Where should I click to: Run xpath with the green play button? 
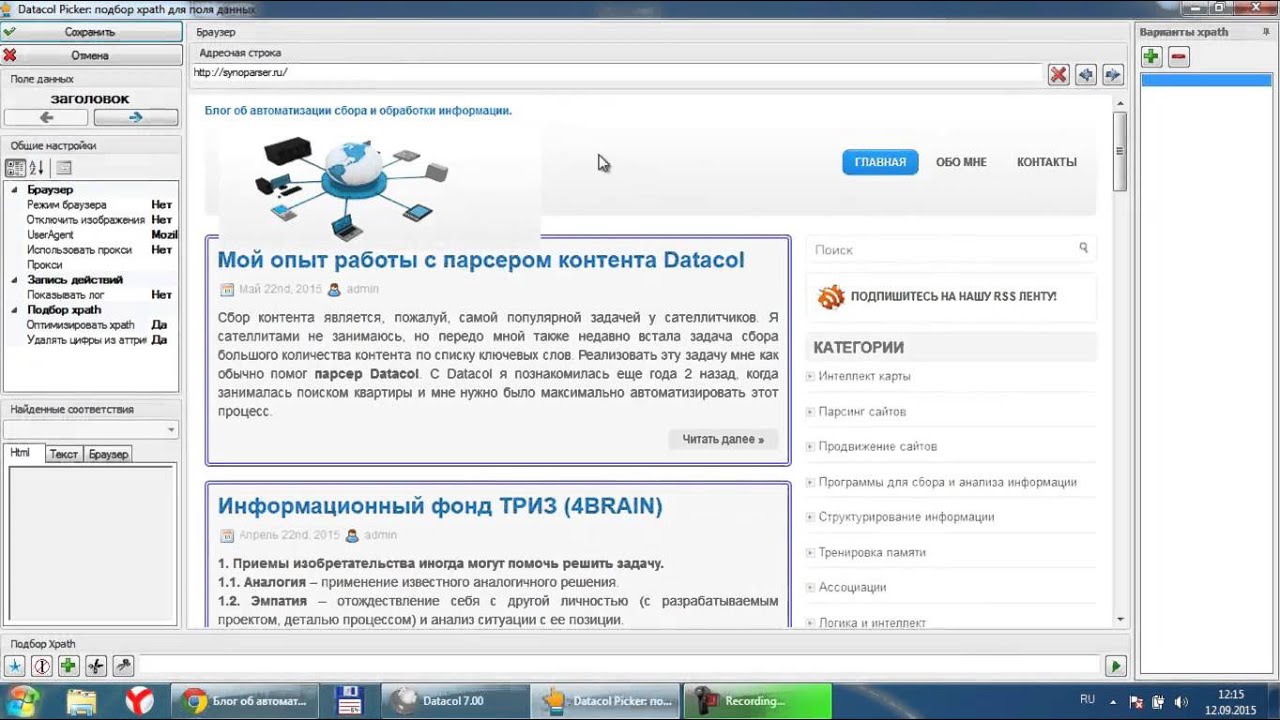coord(1116,666)
